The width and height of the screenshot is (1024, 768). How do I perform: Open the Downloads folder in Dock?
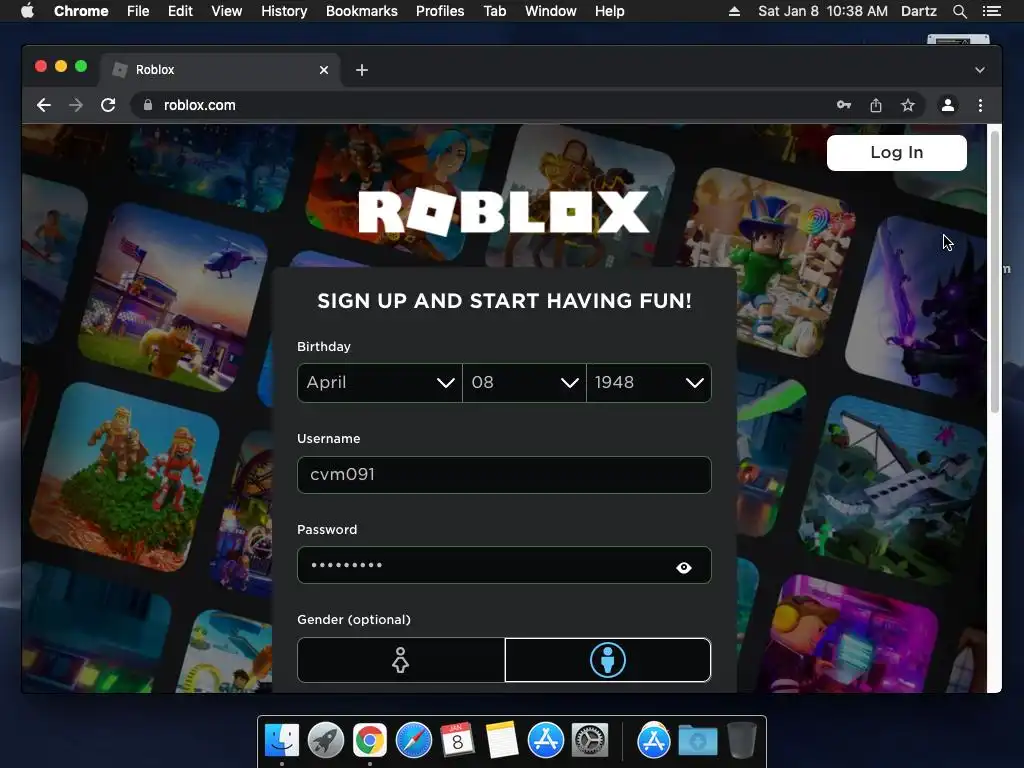(697, 741)
